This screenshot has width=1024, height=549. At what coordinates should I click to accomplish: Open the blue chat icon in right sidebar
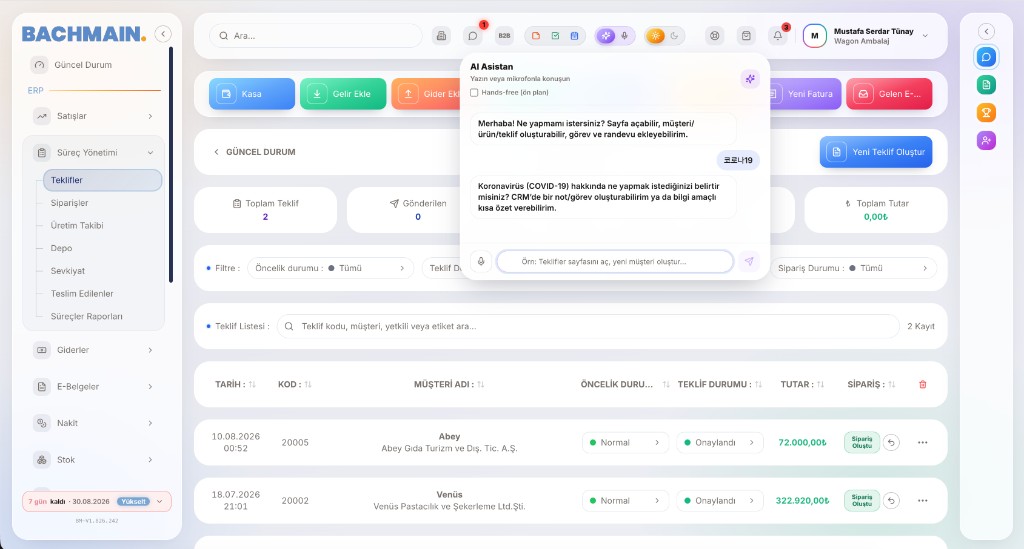(986, 57)
